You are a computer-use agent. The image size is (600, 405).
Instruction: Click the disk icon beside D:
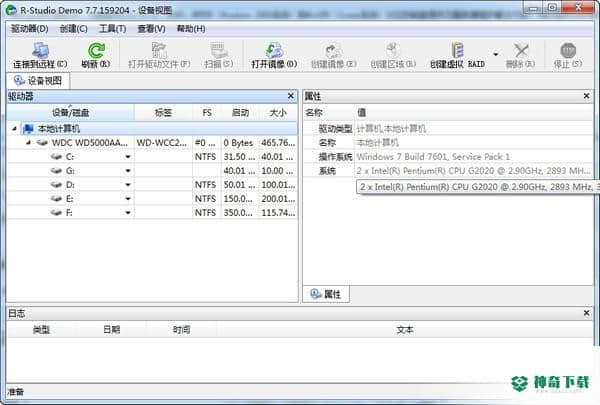tap(56, 185)
